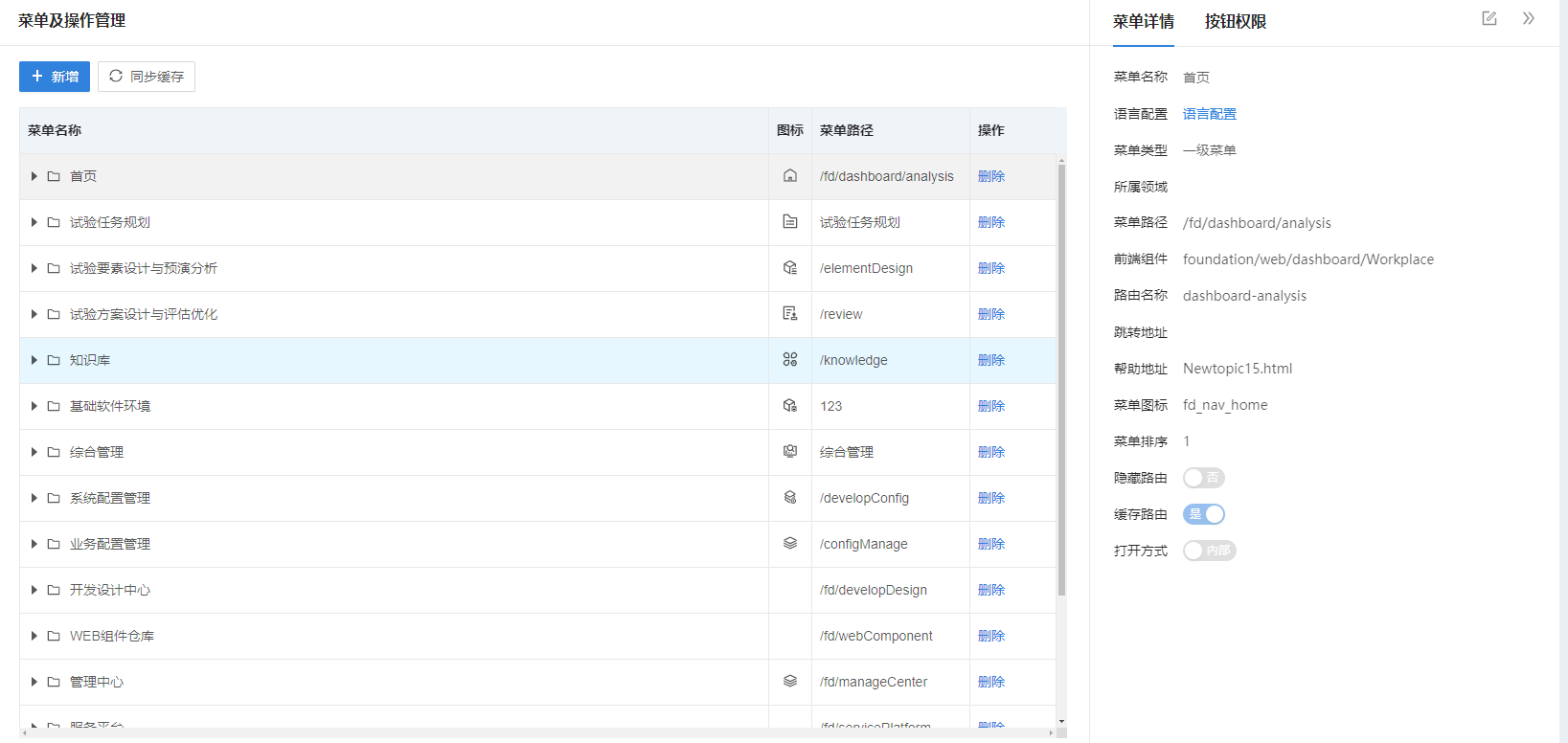
Task: Click the cube icon in the 试验要素设计与预演分析 row
Action: (790, 268)
